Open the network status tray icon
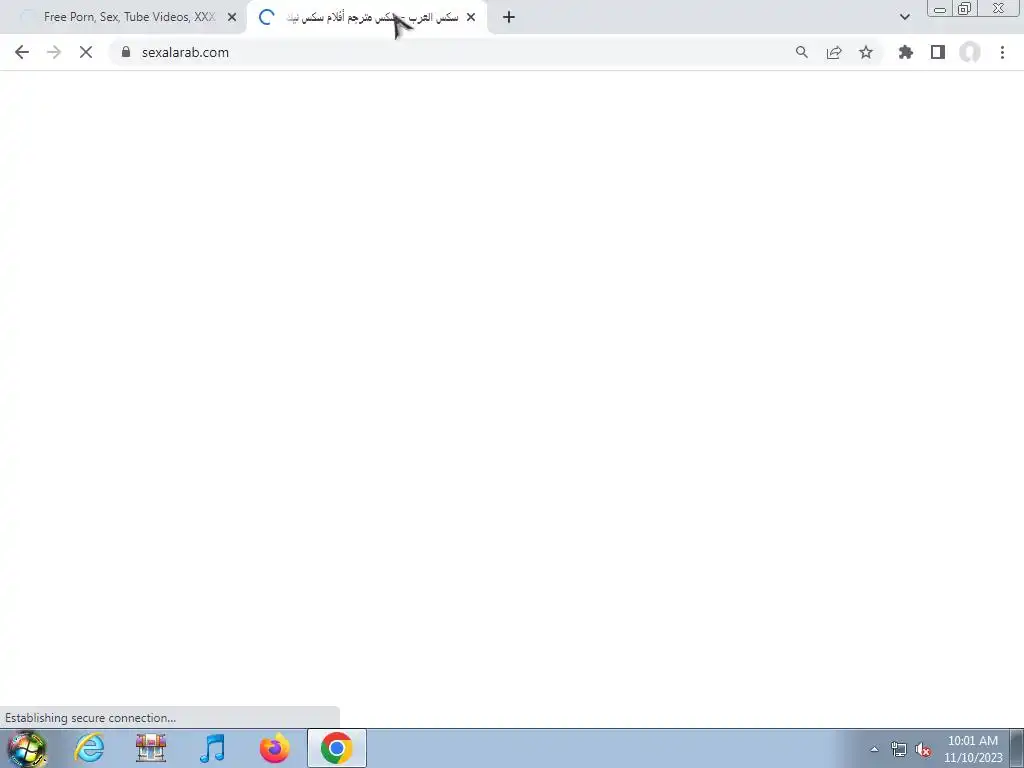The width and height of the screenshot is (1024, 768). [899, 749]
